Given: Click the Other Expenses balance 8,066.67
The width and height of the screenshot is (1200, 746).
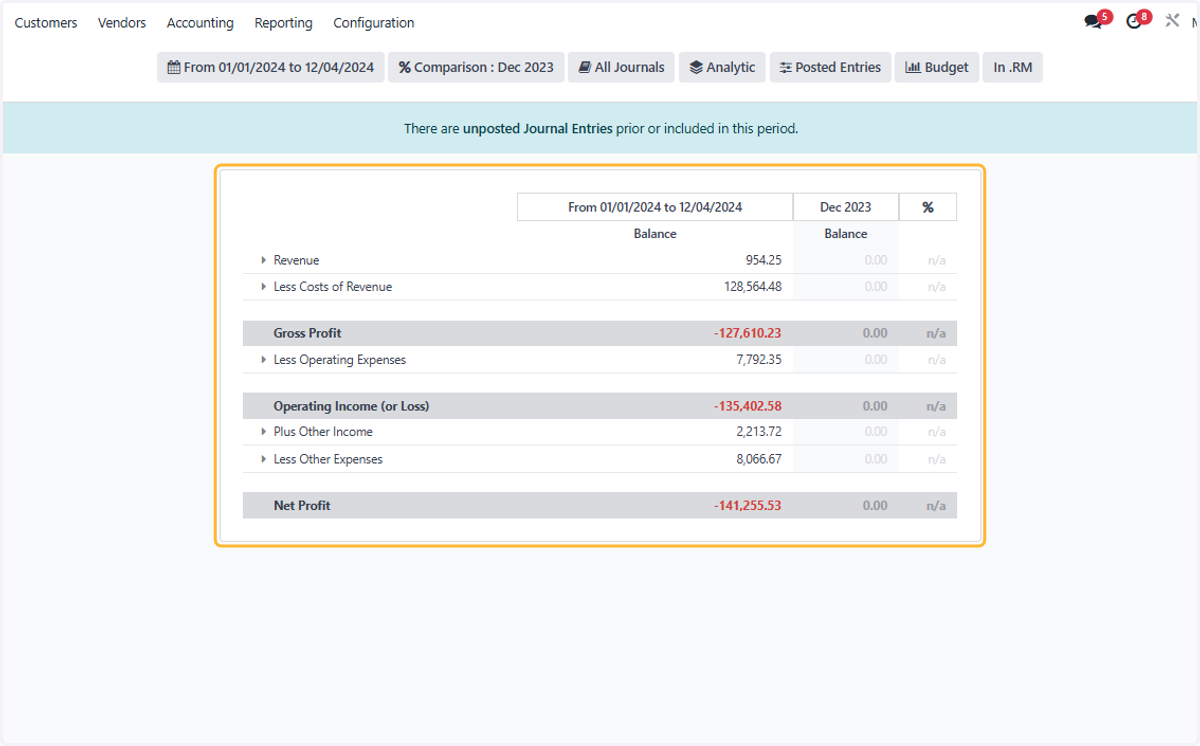Looking at the screenshot, I should [759, 459].
